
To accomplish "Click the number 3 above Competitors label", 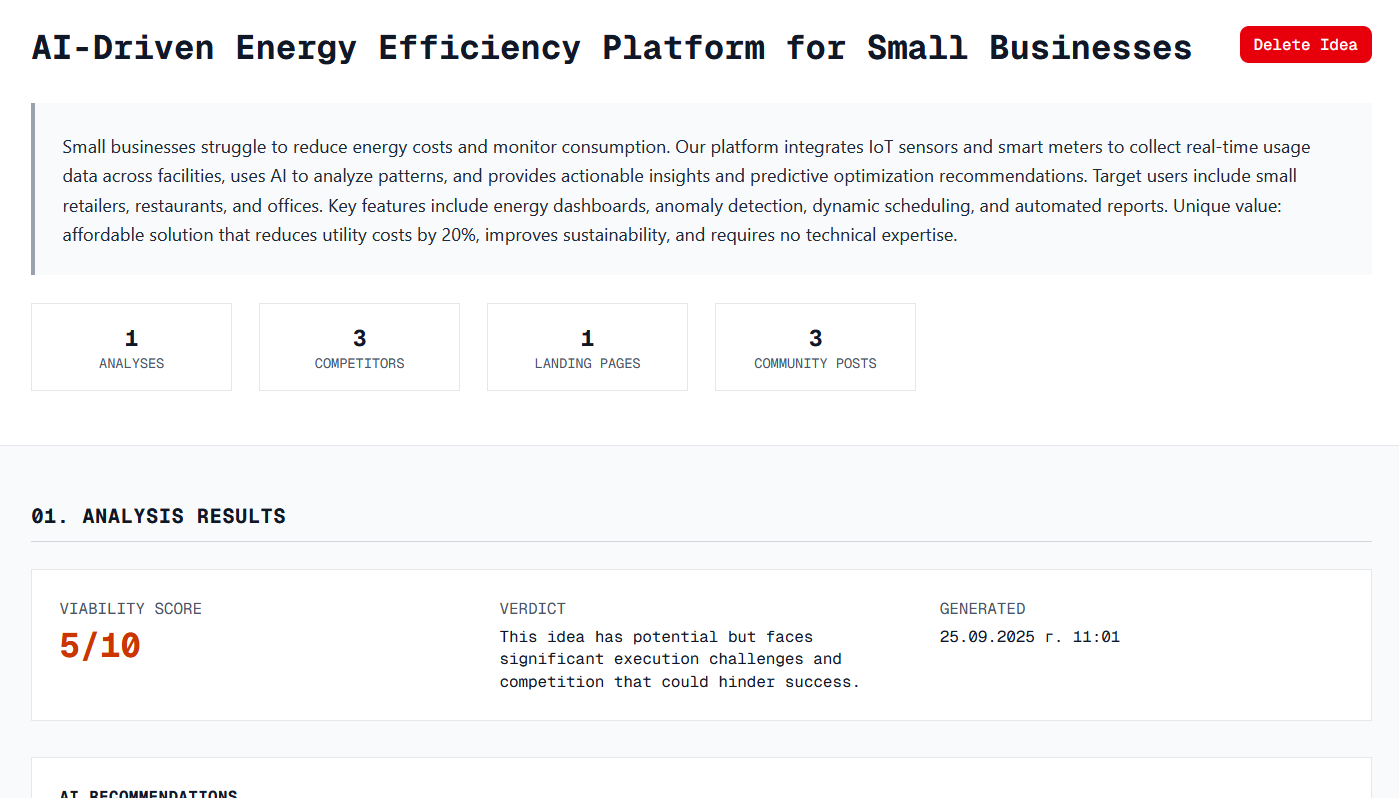I will (359, 338).
